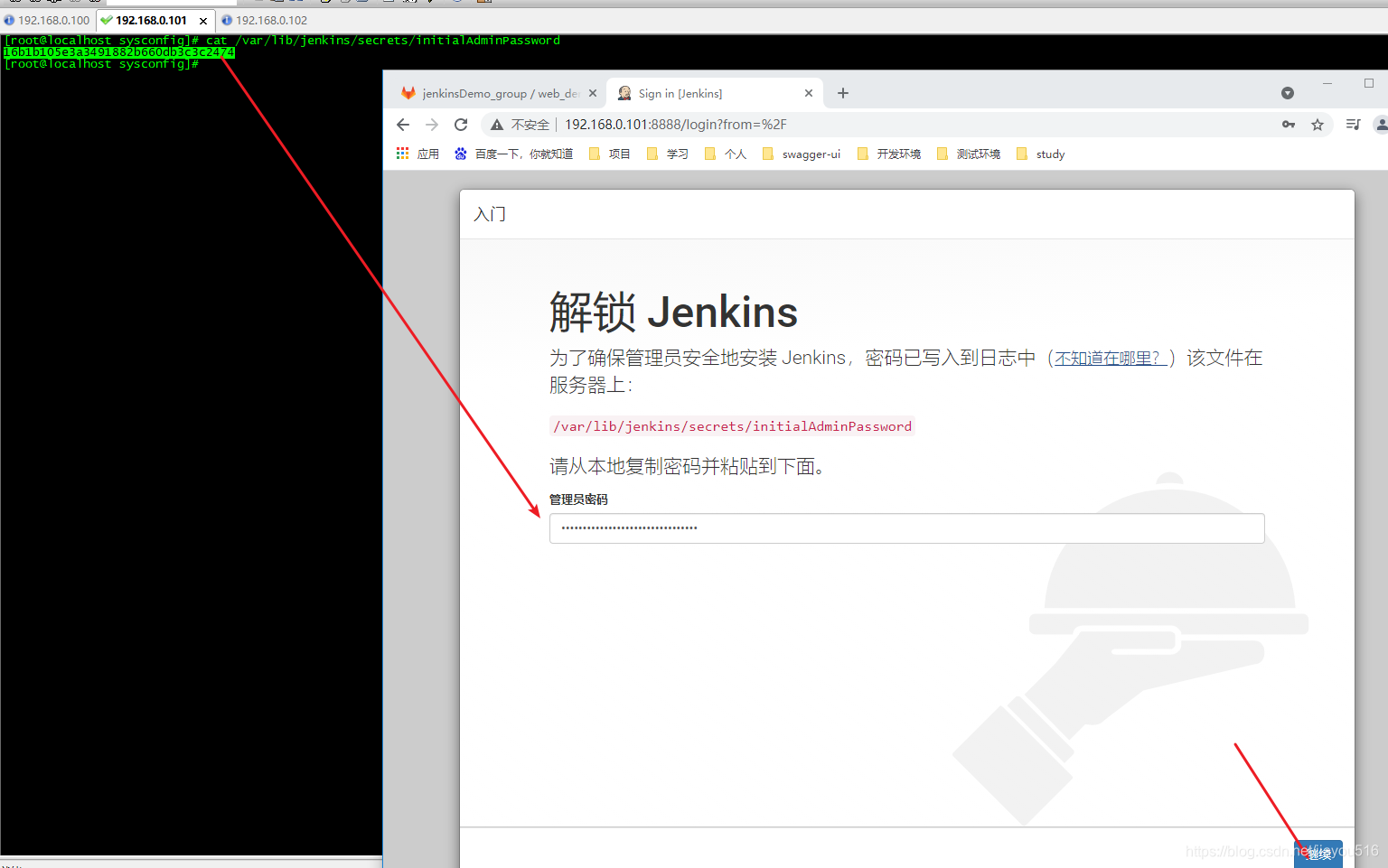Open the 开发环境 bookmark folder
The image size is (1388, 868).
pyautogui.click(x=889, y=154)
